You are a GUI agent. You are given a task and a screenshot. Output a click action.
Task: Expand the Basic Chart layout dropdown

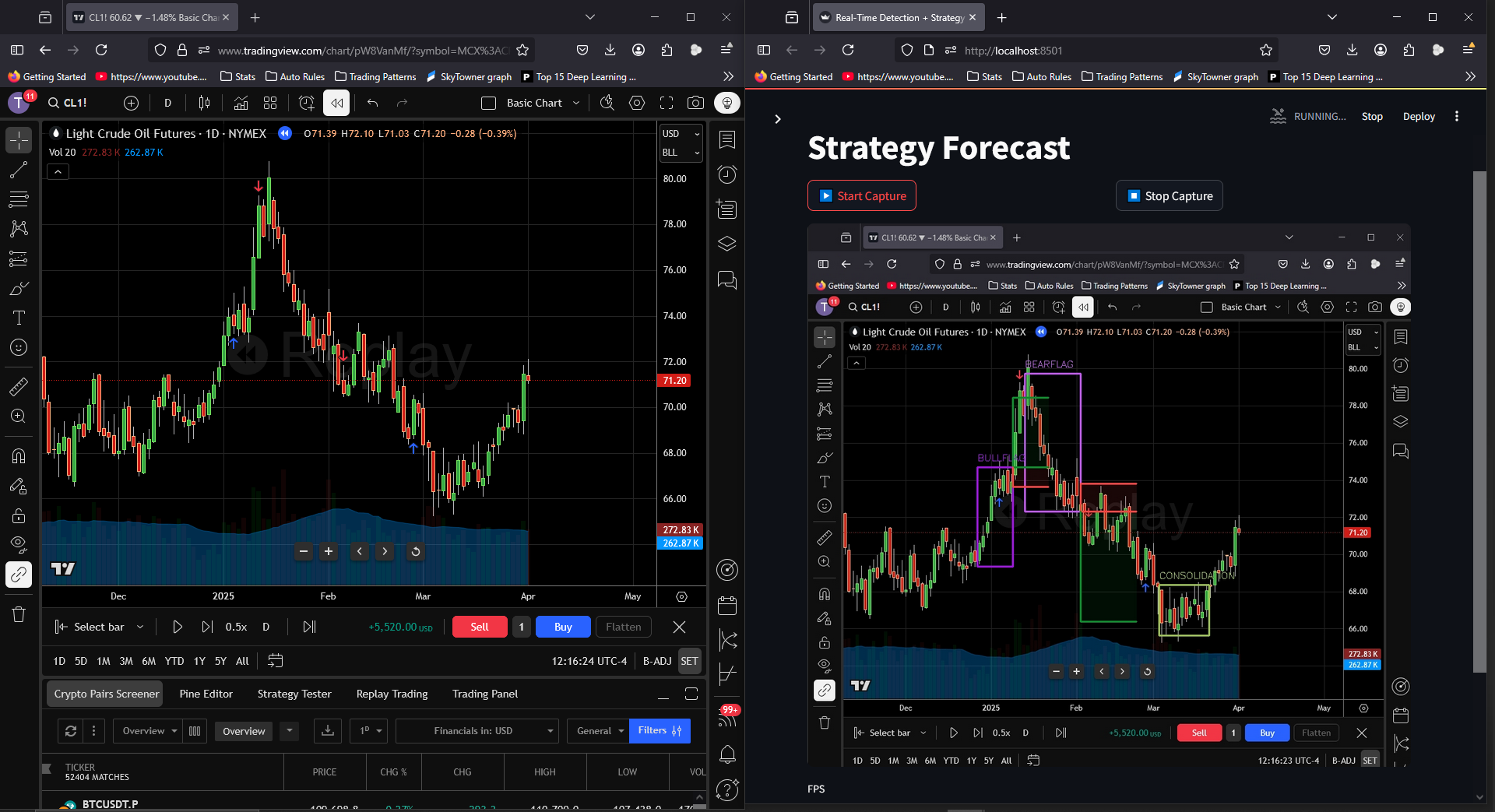(576, 103)
